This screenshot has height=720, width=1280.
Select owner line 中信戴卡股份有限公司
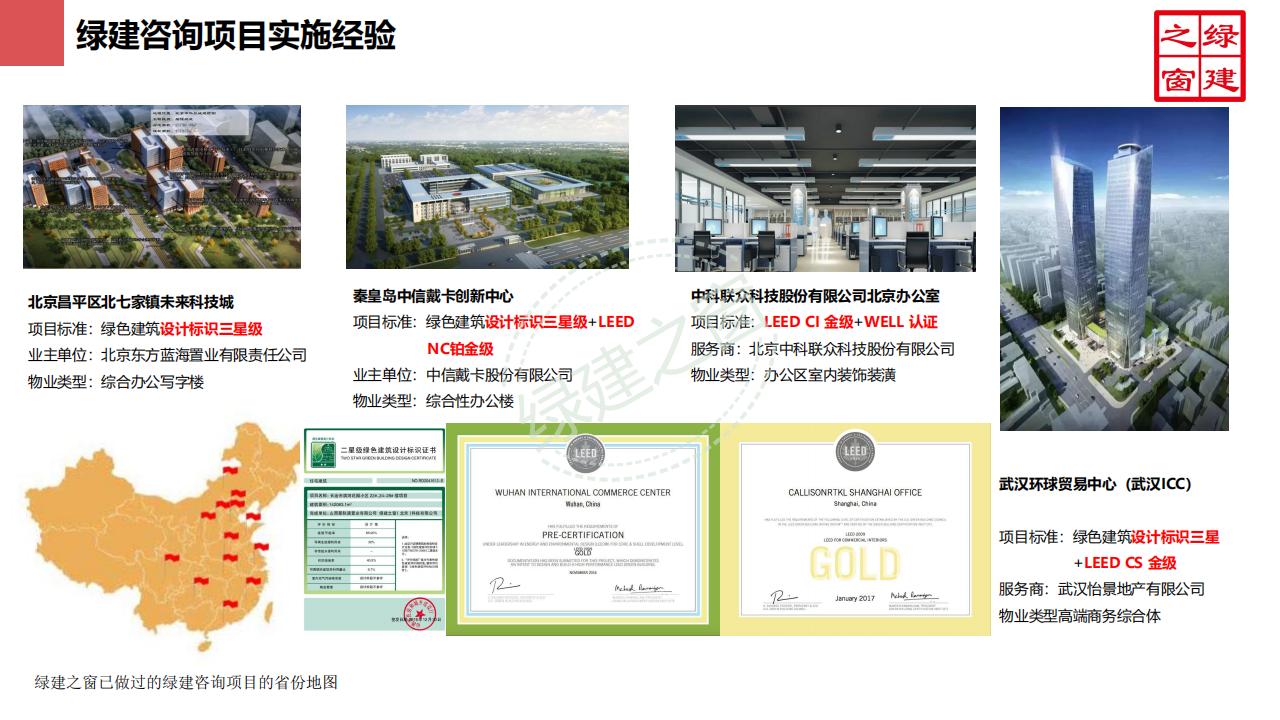[x=500, y=375]
